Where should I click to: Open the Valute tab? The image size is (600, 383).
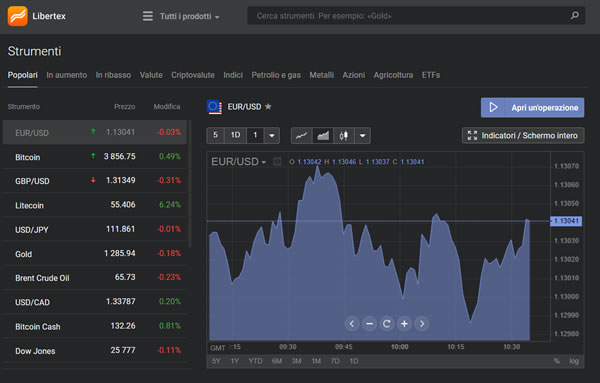151,75
